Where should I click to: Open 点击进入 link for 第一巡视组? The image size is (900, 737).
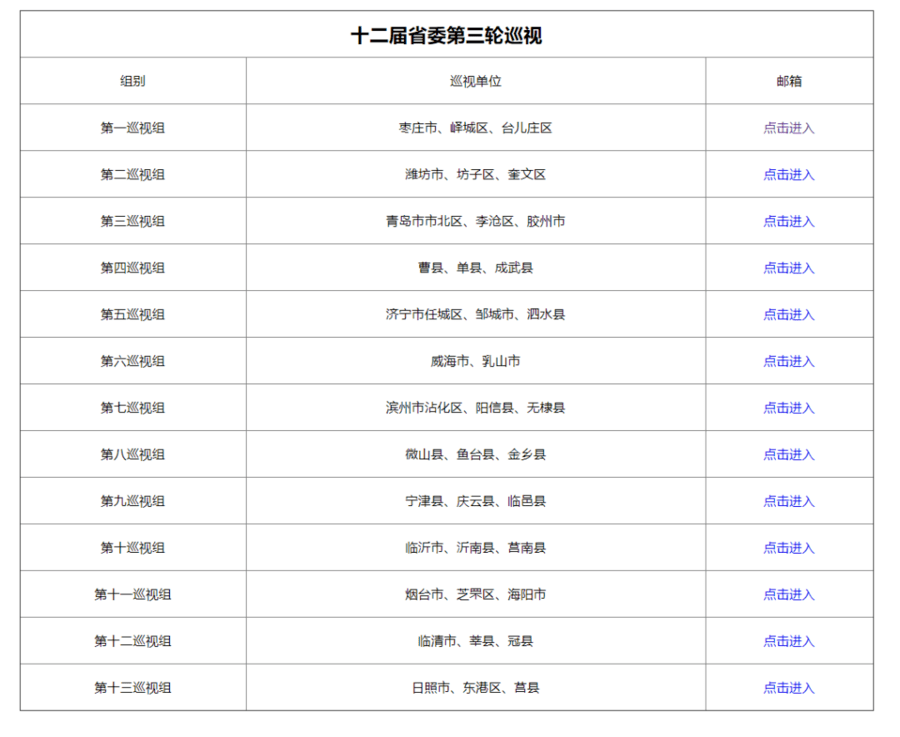(789, 128)
